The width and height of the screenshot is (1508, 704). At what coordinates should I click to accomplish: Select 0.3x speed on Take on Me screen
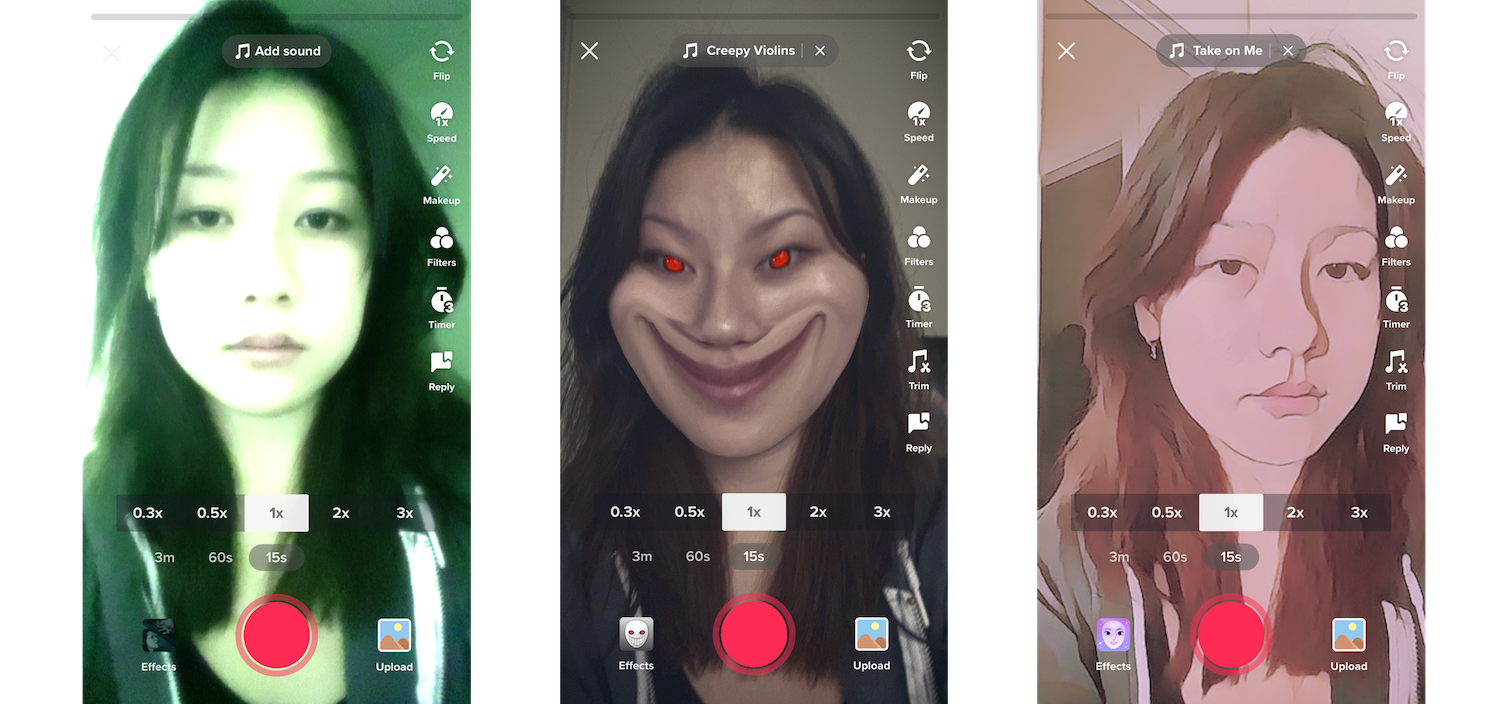coord(1102,512)
